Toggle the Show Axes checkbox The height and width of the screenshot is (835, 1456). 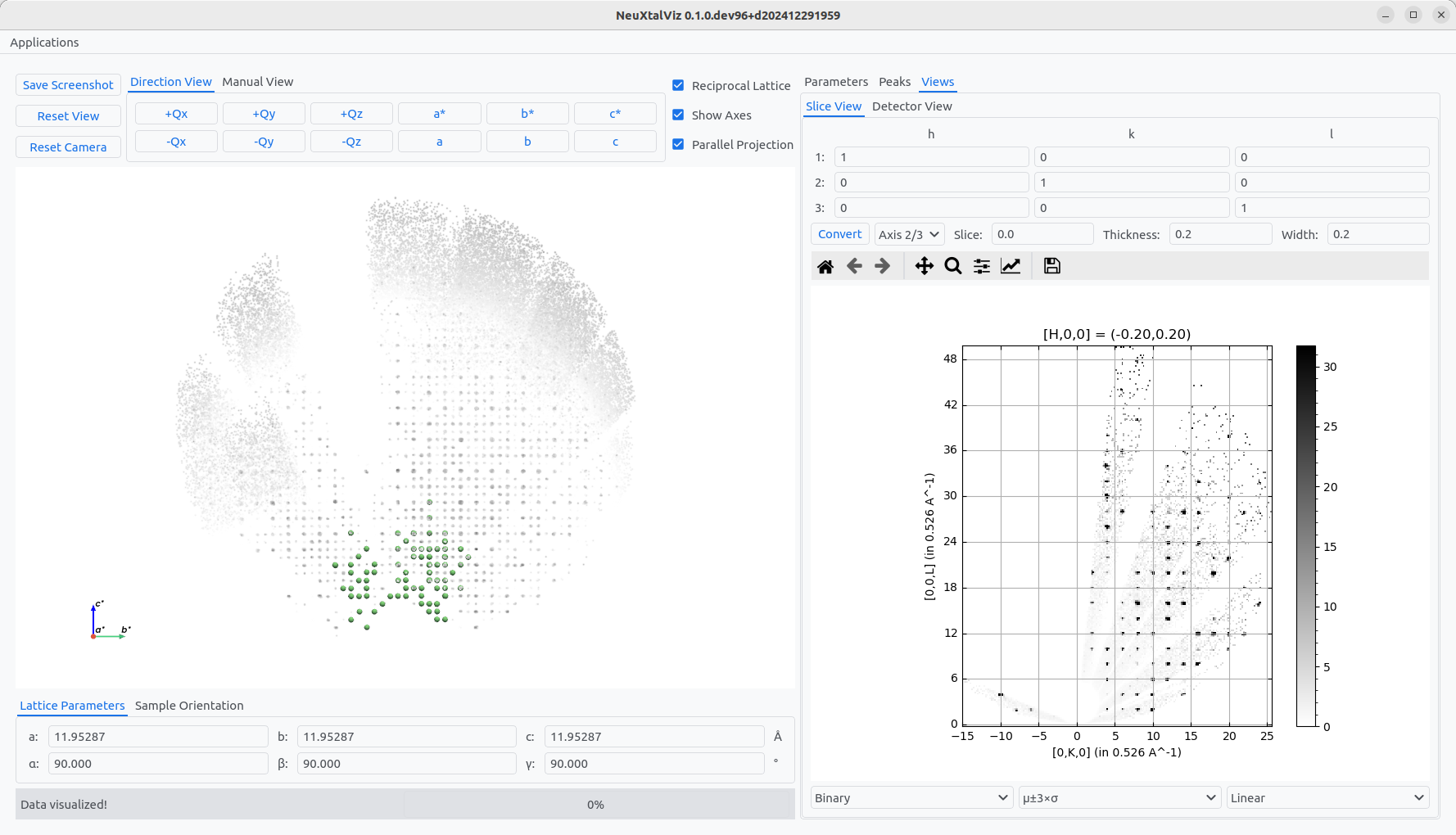pyautogui.click(x=678, y=115)
